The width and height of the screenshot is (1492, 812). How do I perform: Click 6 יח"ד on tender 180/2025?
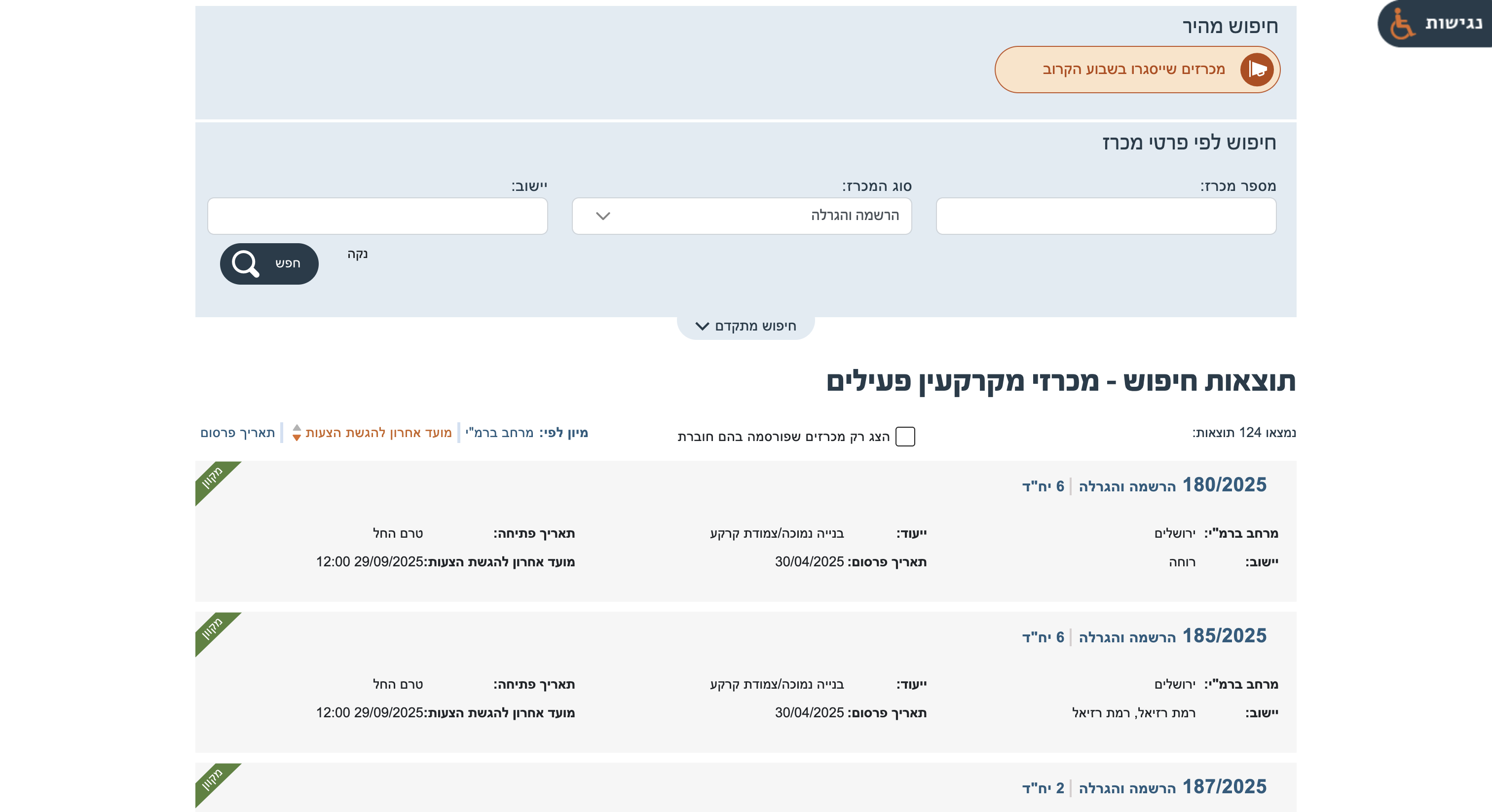point(1043,486)
